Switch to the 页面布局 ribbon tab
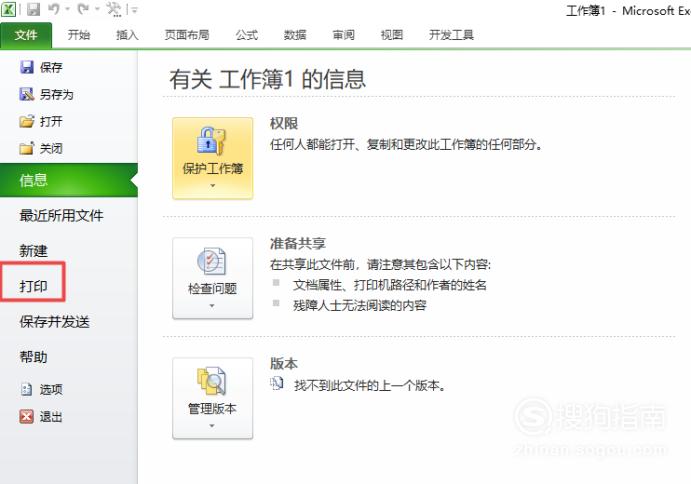The height and width of the screenshot is (484, 691). pos(187,35)
